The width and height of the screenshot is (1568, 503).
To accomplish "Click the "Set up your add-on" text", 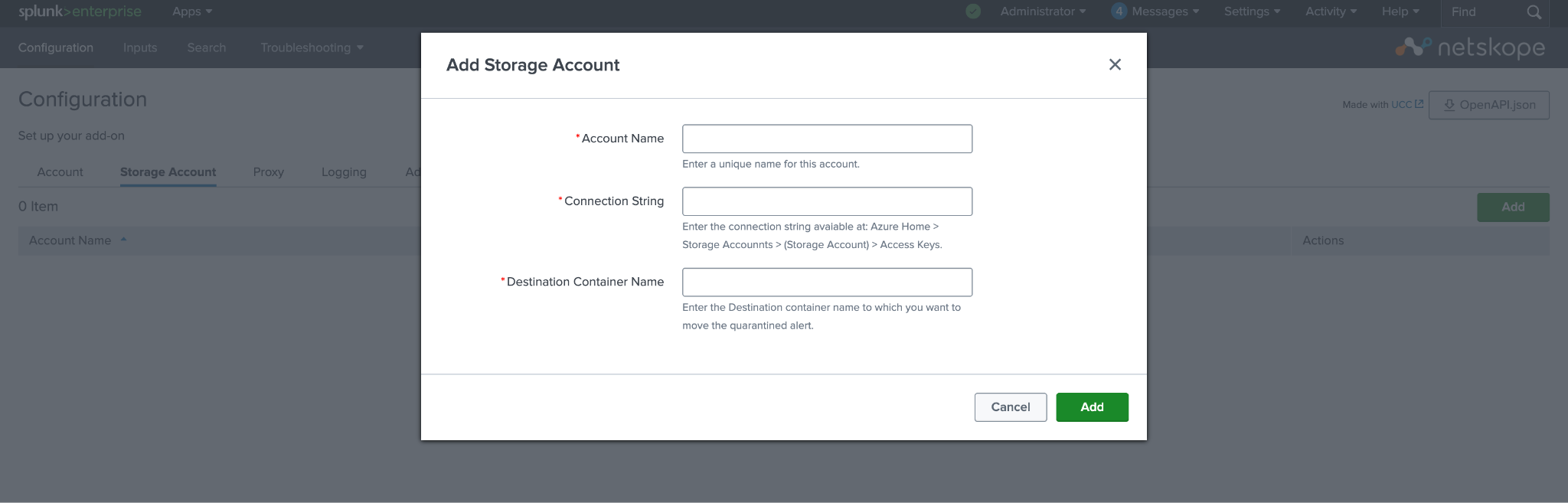I will tap(71, 136).
